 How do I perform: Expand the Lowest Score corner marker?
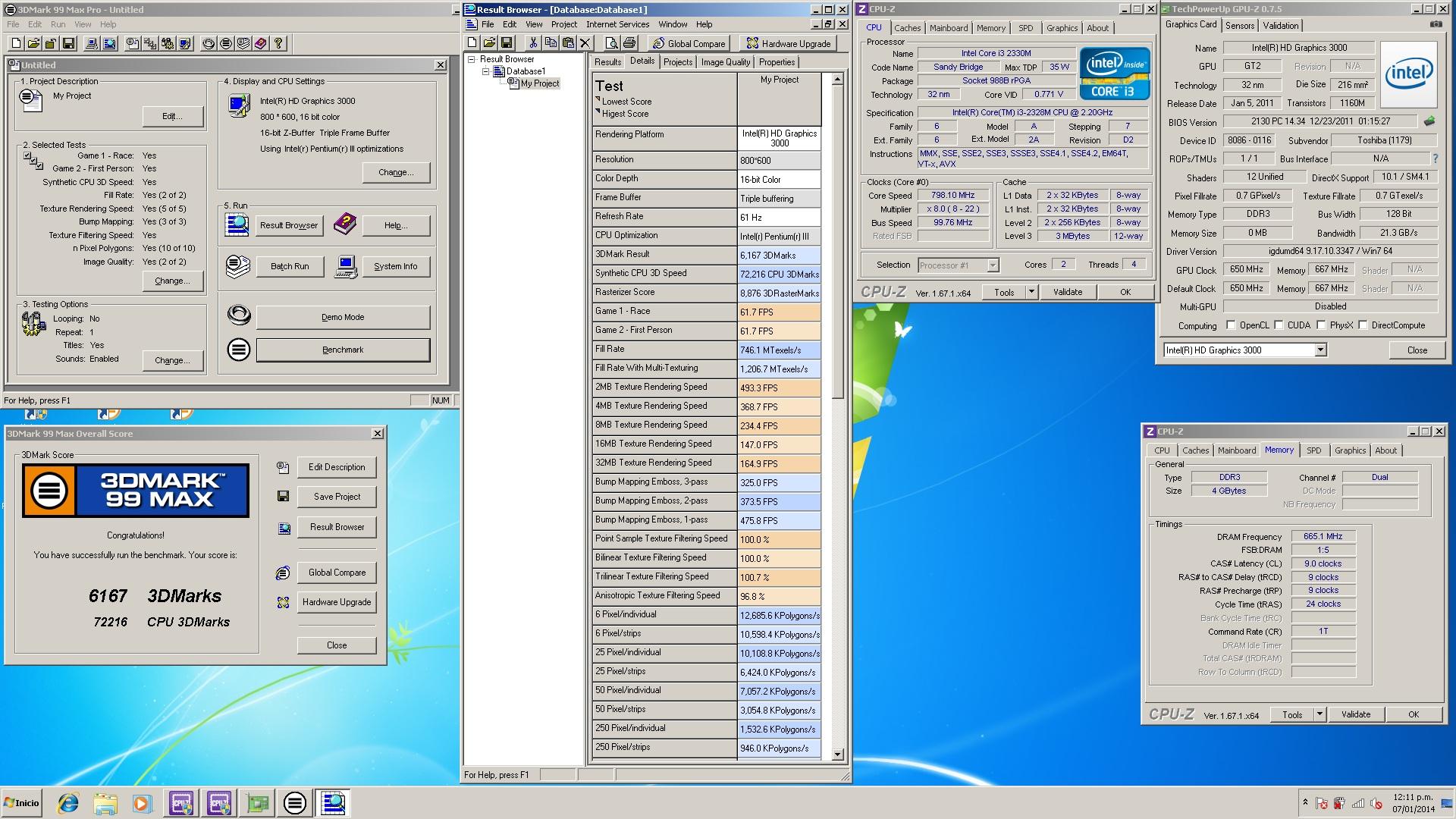click(x=598, y=99)
